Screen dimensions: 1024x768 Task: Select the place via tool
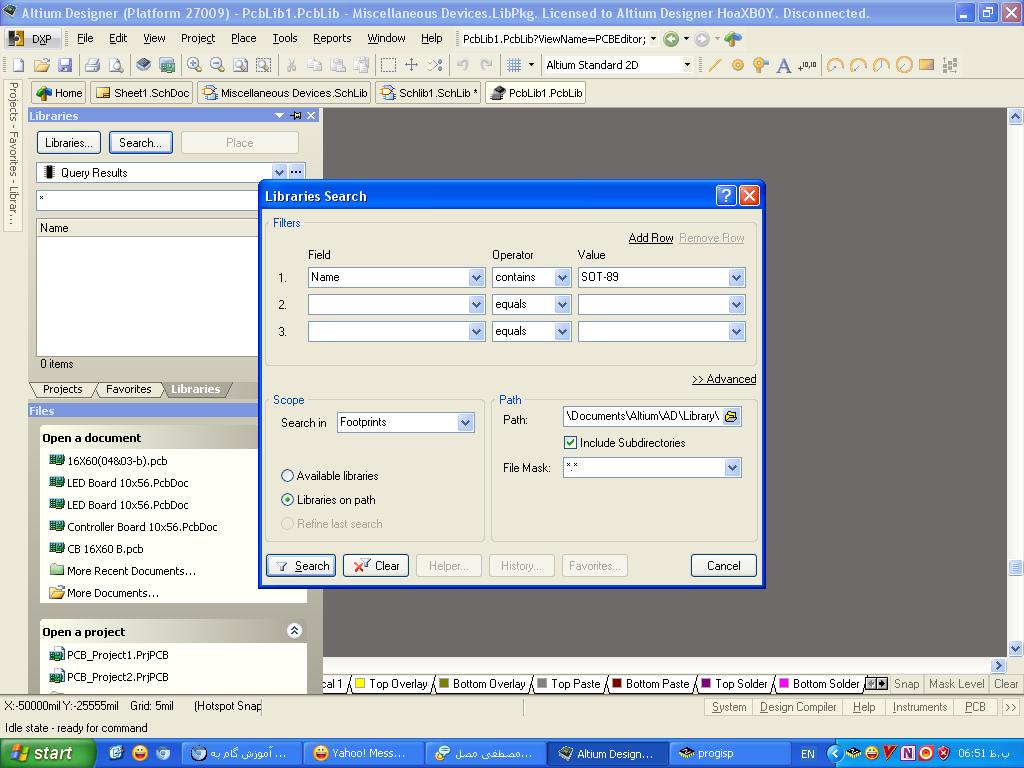(x=760, y=65)
